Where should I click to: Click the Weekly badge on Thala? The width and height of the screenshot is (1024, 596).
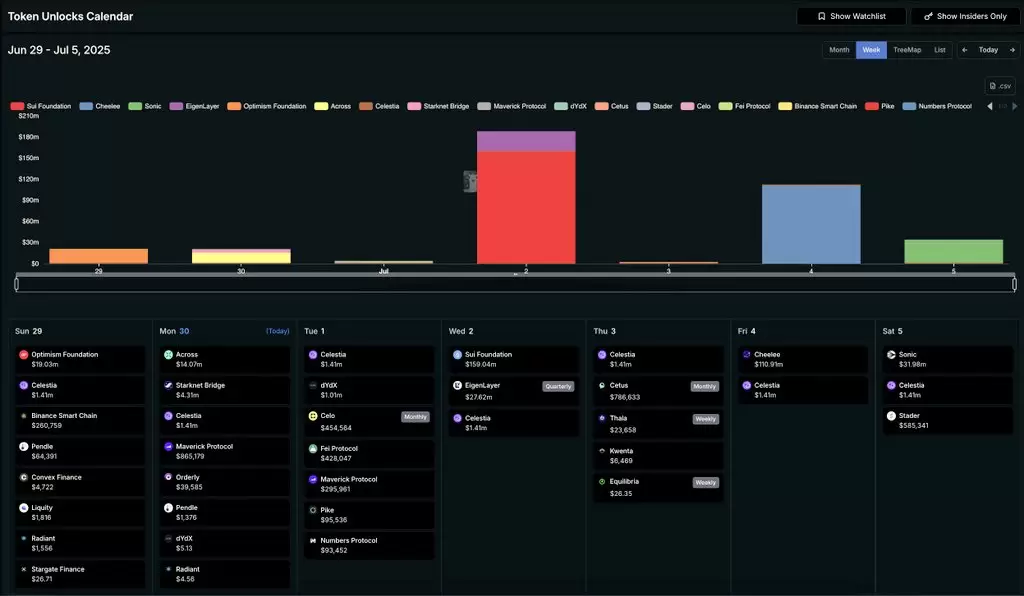[705, 419]
